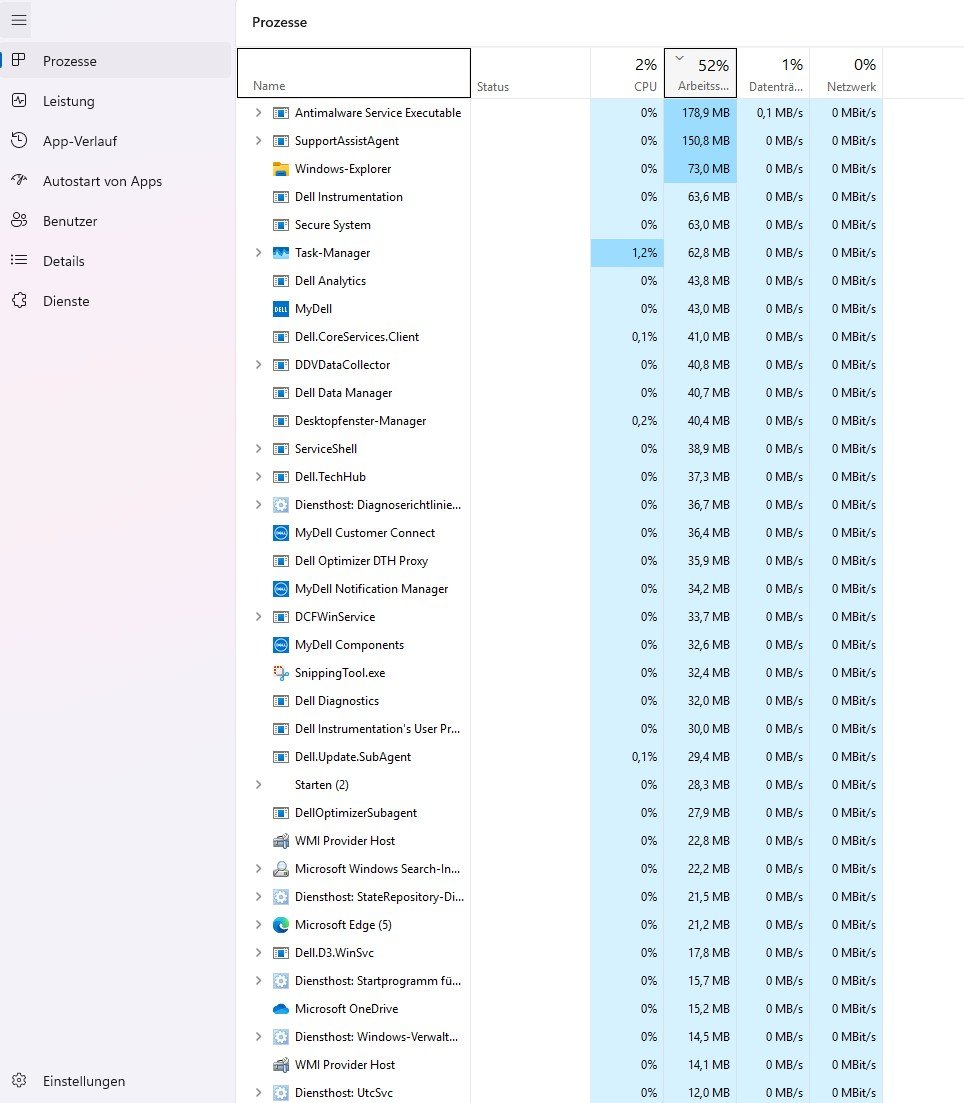Click the Leistung performance icon
The height and width of the screenshot is (1103, 964).
pyautogui.click(x=19, y=101)
